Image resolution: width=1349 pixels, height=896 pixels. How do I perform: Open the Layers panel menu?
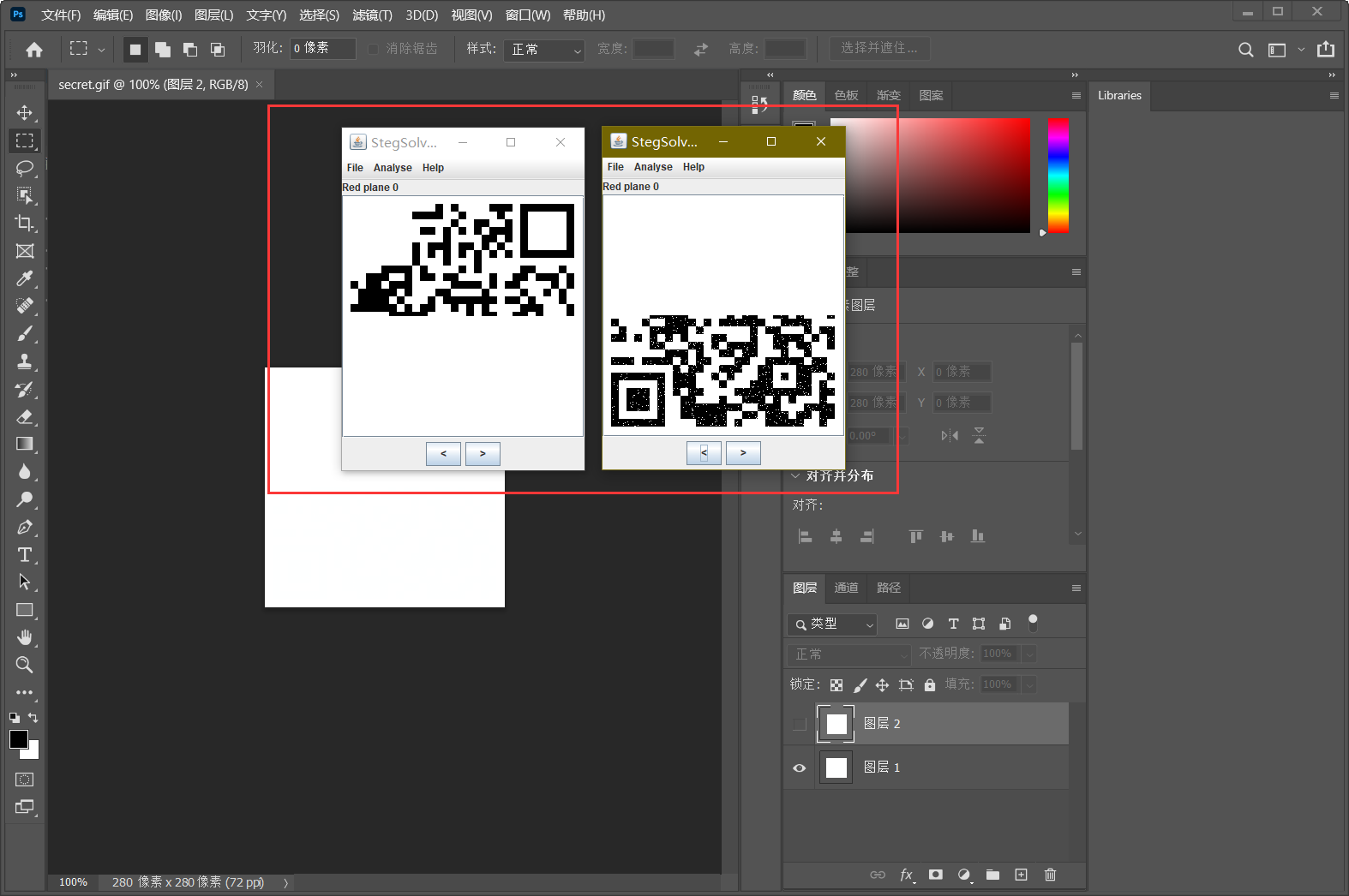(1076, 588)
